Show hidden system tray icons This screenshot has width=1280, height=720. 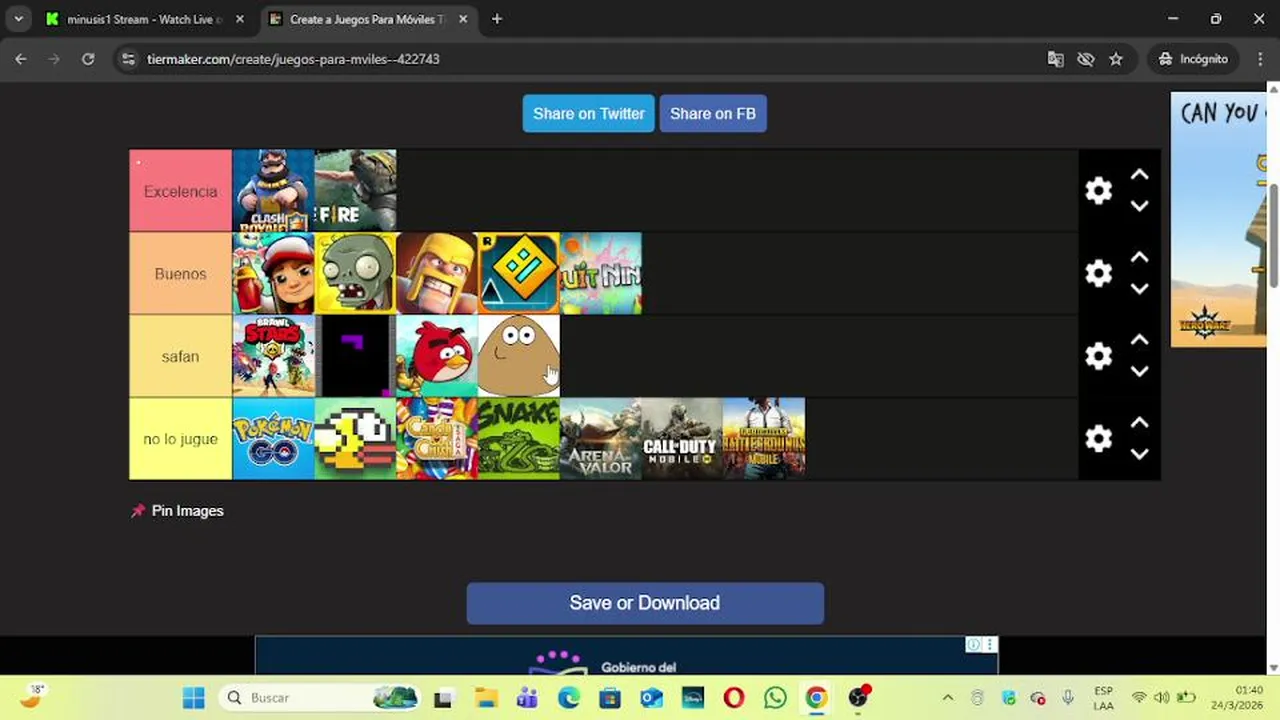click(947, 698)
